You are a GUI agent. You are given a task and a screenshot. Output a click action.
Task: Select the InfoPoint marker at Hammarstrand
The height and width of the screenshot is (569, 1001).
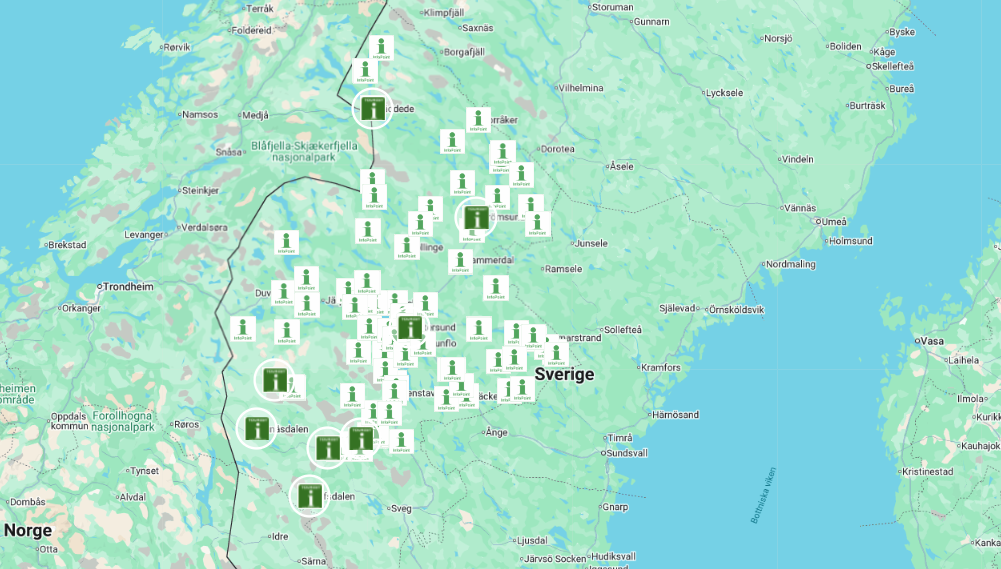click(x=556, y=354)
